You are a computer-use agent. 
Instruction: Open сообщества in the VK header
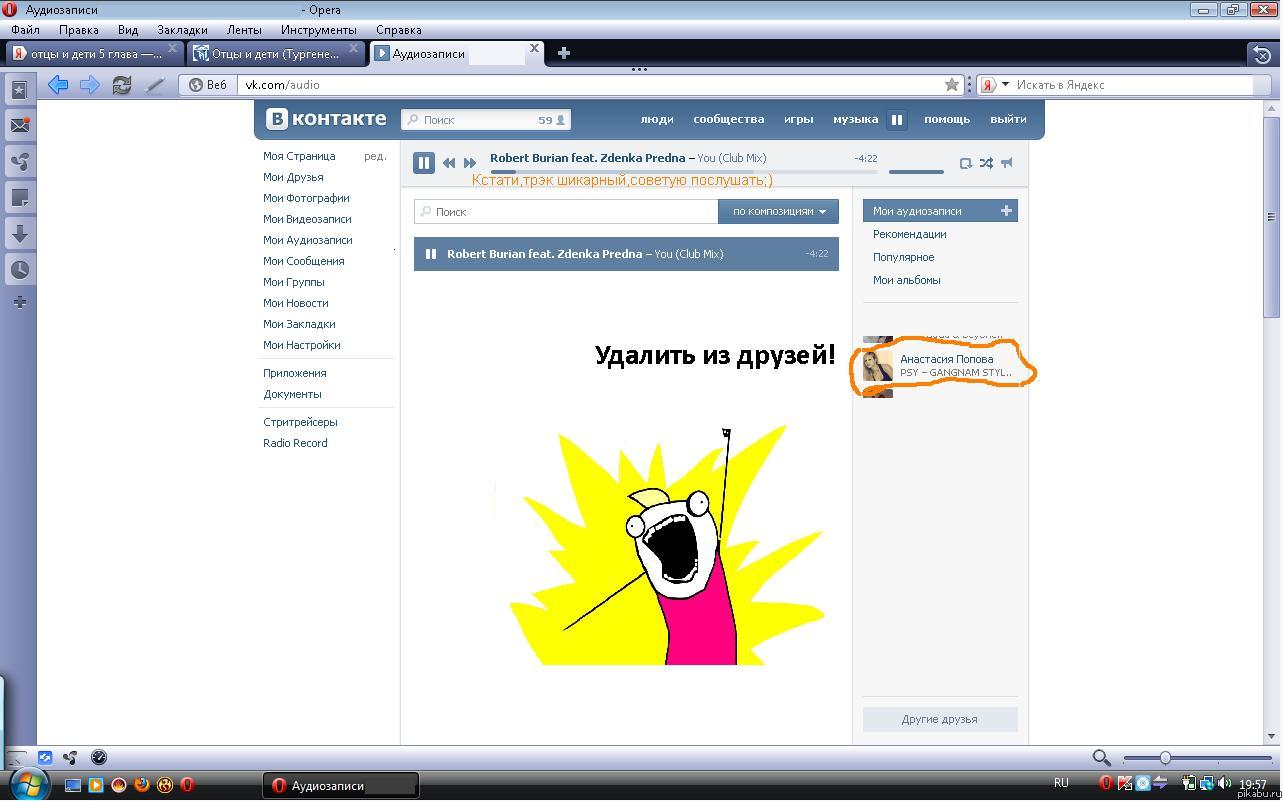point(729,119)
